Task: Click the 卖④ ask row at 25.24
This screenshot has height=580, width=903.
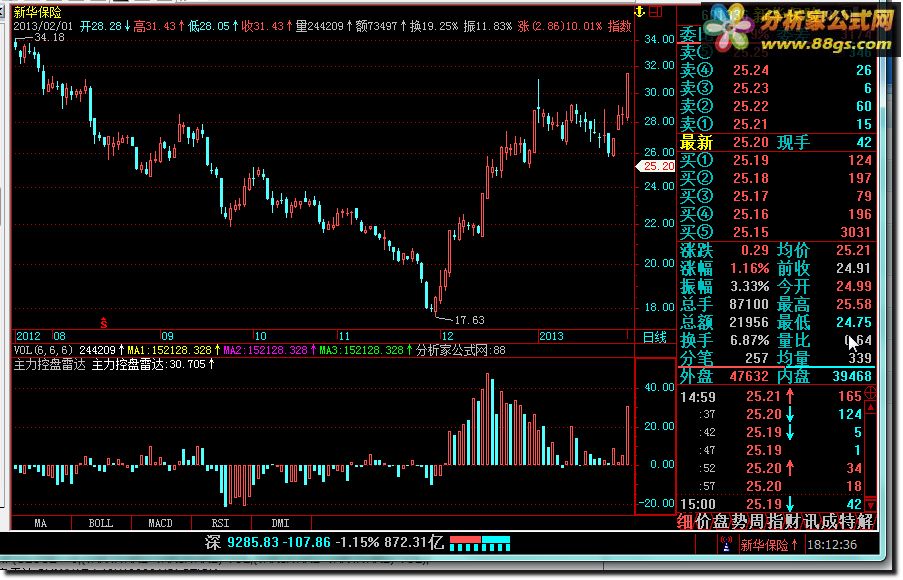Action: click(776, 70)
